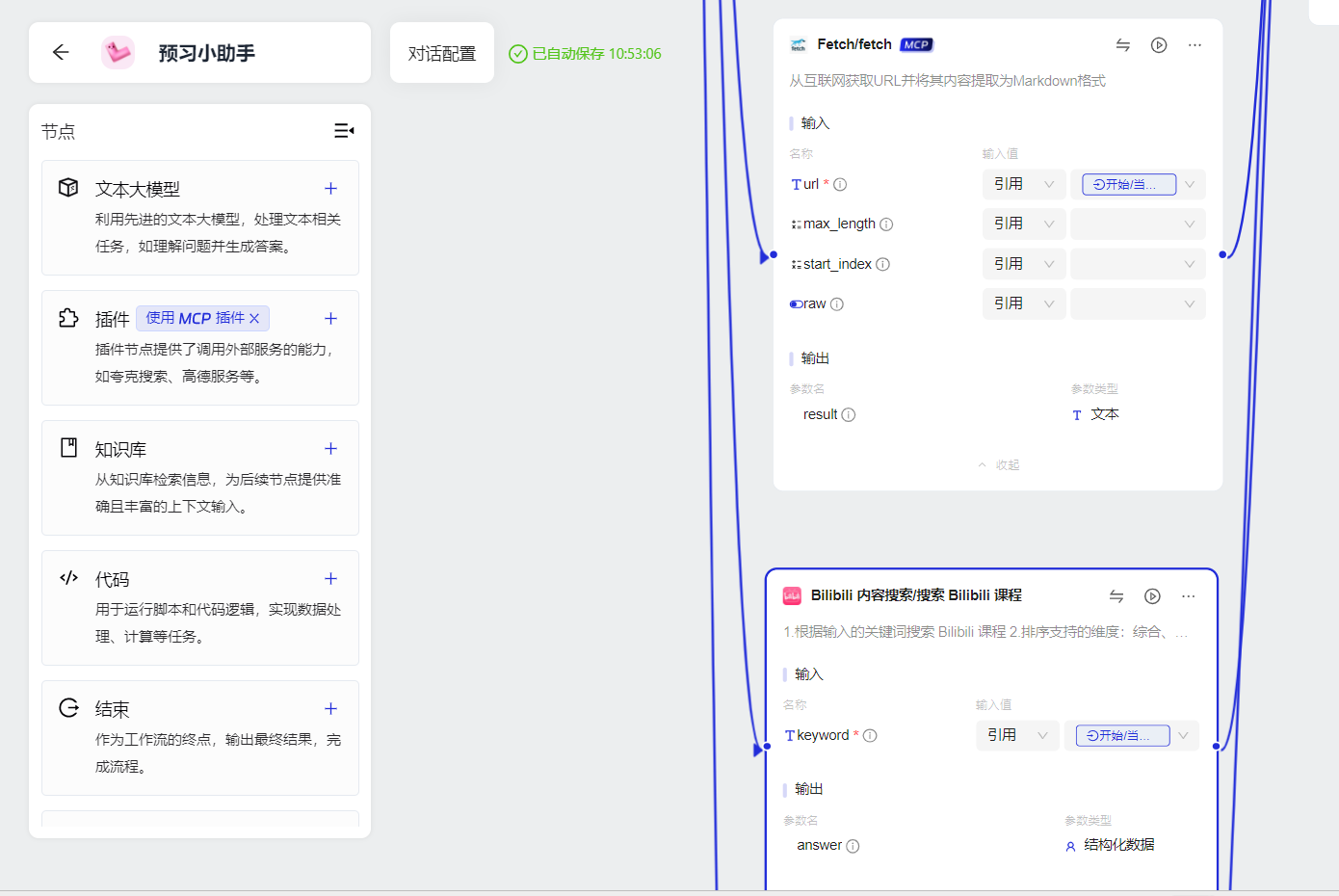The image size is (1339, 896).
Task: Open raw input type 引用 dropdown
Action: pos(1024,303)
